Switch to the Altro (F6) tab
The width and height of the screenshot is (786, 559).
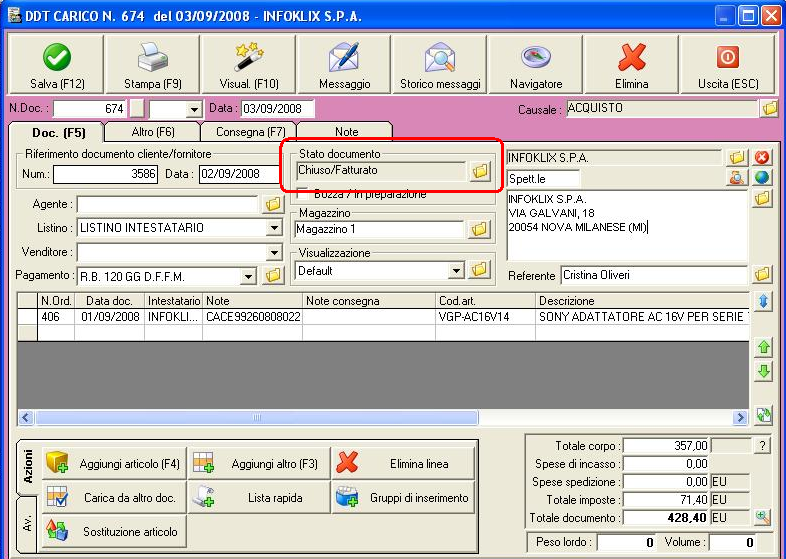click(x=153, y=132)
